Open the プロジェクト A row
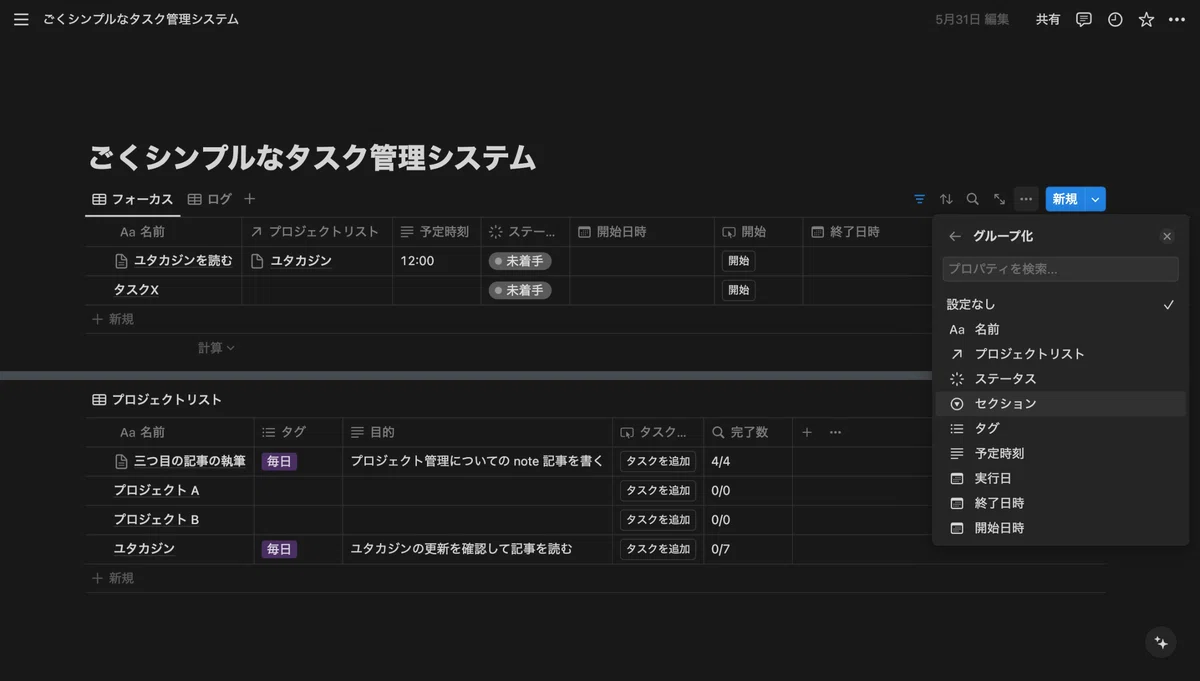 coord(156,490)
